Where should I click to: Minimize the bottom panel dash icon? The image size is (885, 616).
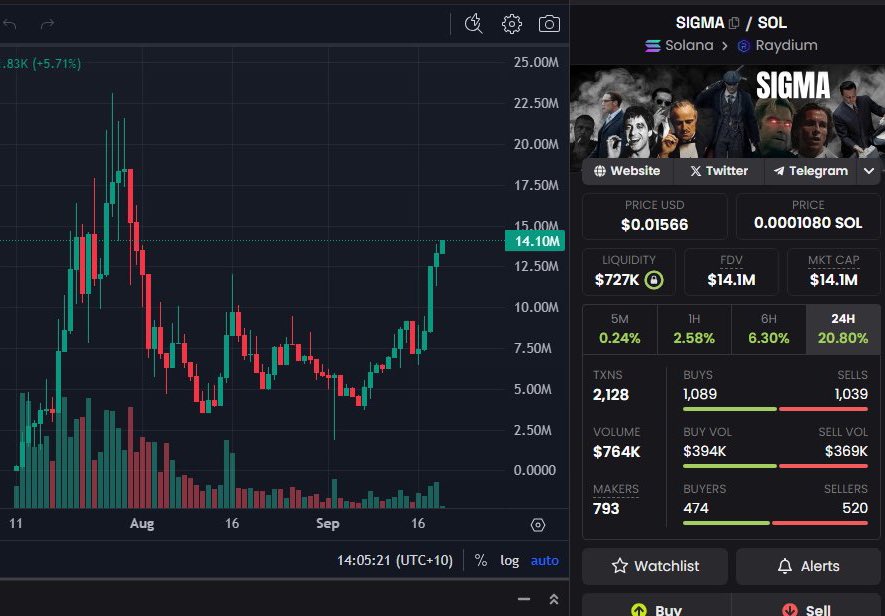[524, 599]
